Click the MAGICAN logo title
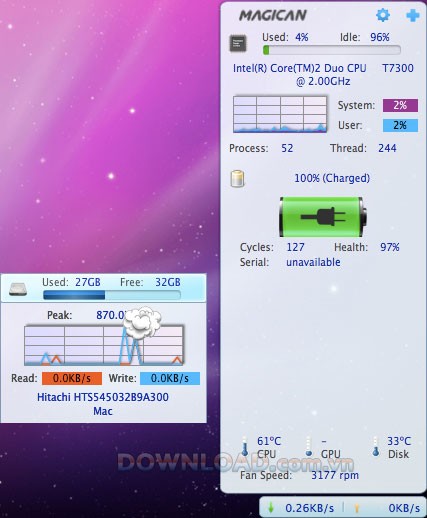The width and height of the screenshot is (427, 518). 273,15
